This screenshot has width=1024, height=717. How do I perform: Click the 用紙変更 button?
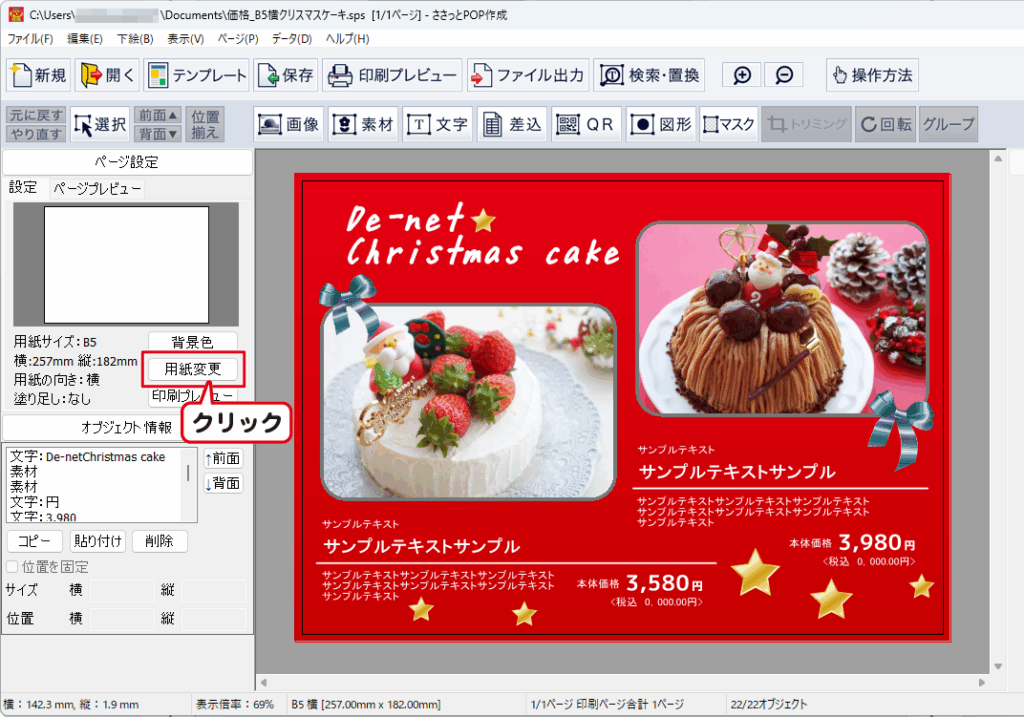click(x=193, y=369)
